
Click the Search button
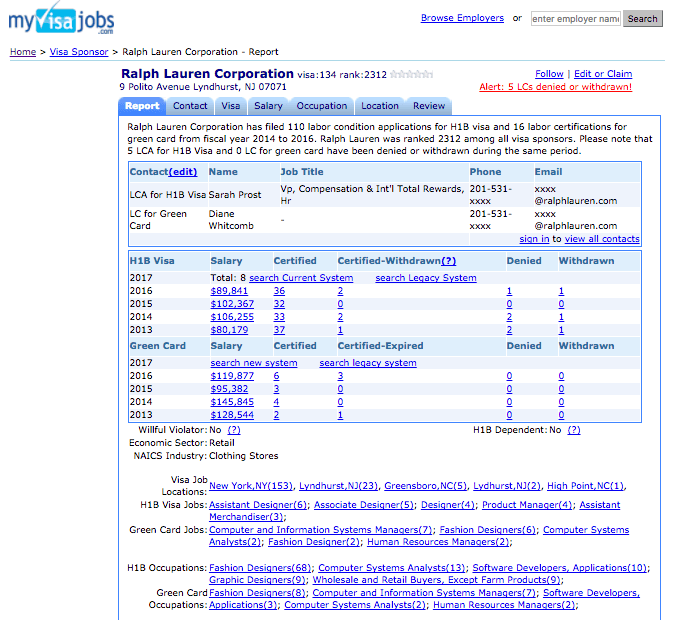coord(643,19)
